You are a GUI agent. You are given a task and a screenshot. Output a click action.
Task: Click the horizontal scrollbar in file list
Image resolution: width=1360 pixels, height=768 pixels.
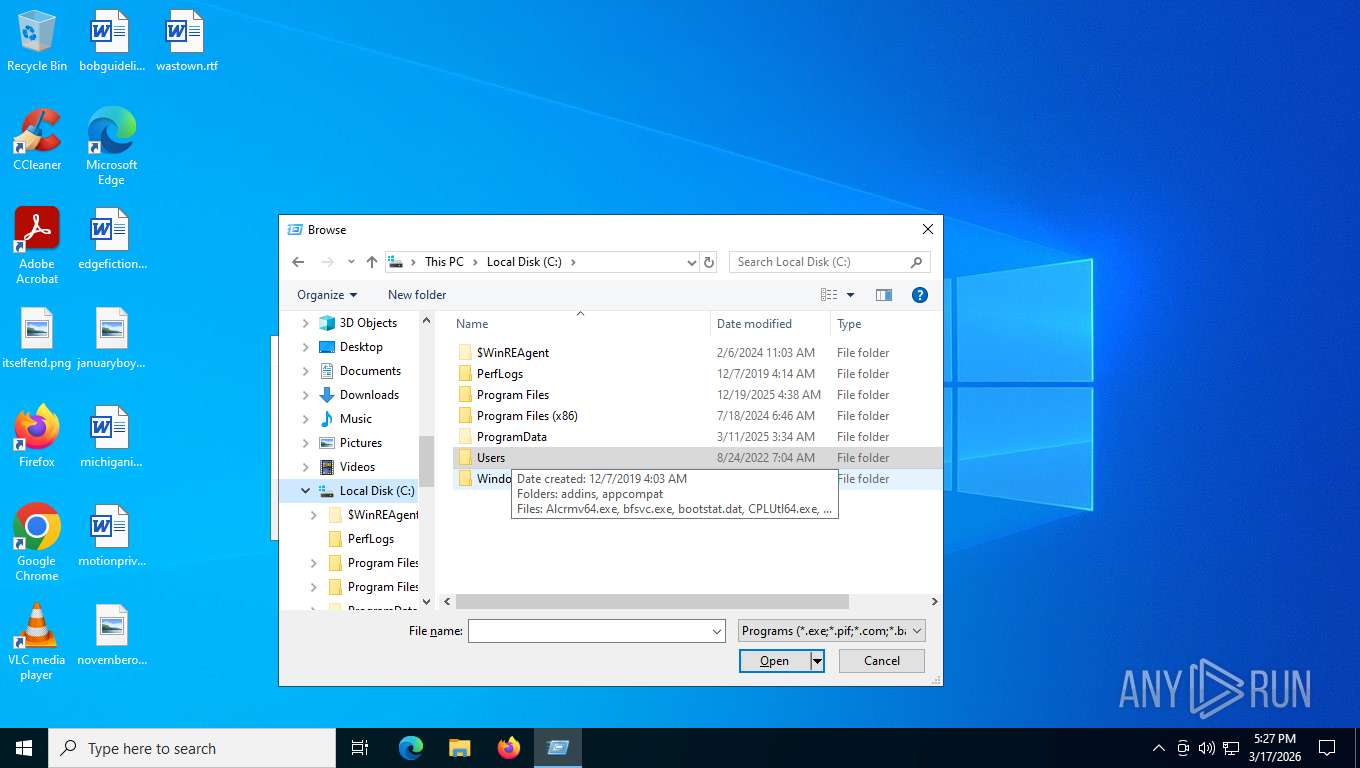pos(652,602)
